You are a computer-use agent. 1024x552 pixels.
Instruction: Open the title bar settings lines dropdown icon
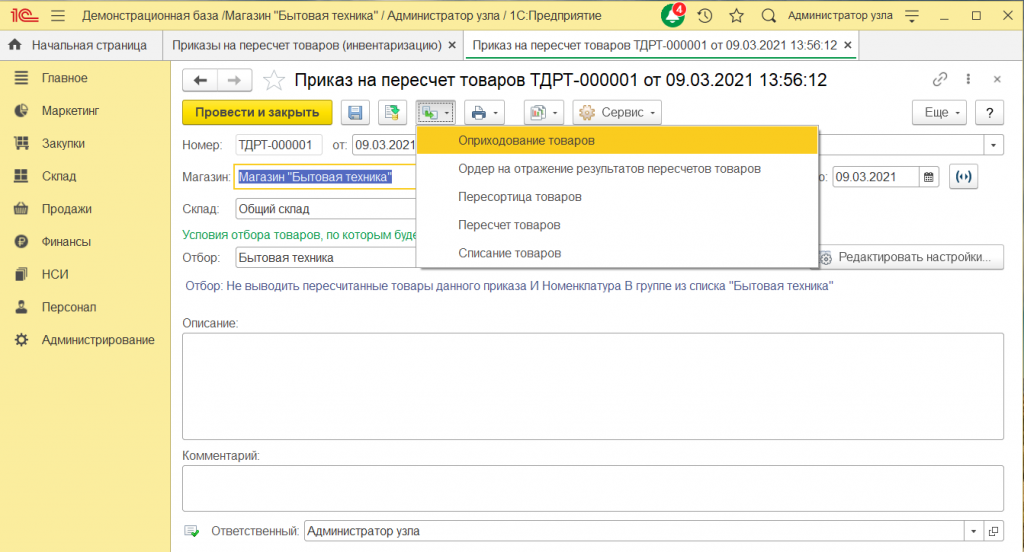(912, 16)
